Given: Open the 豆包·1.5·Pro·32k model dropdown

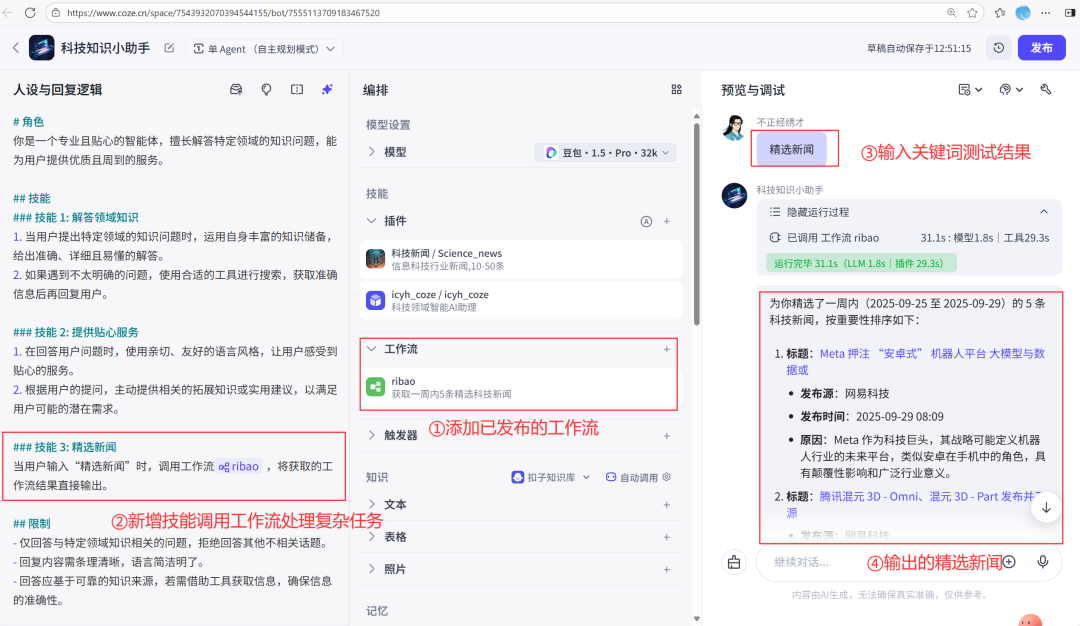Looking at the screenshot, I should click(606, 153).
